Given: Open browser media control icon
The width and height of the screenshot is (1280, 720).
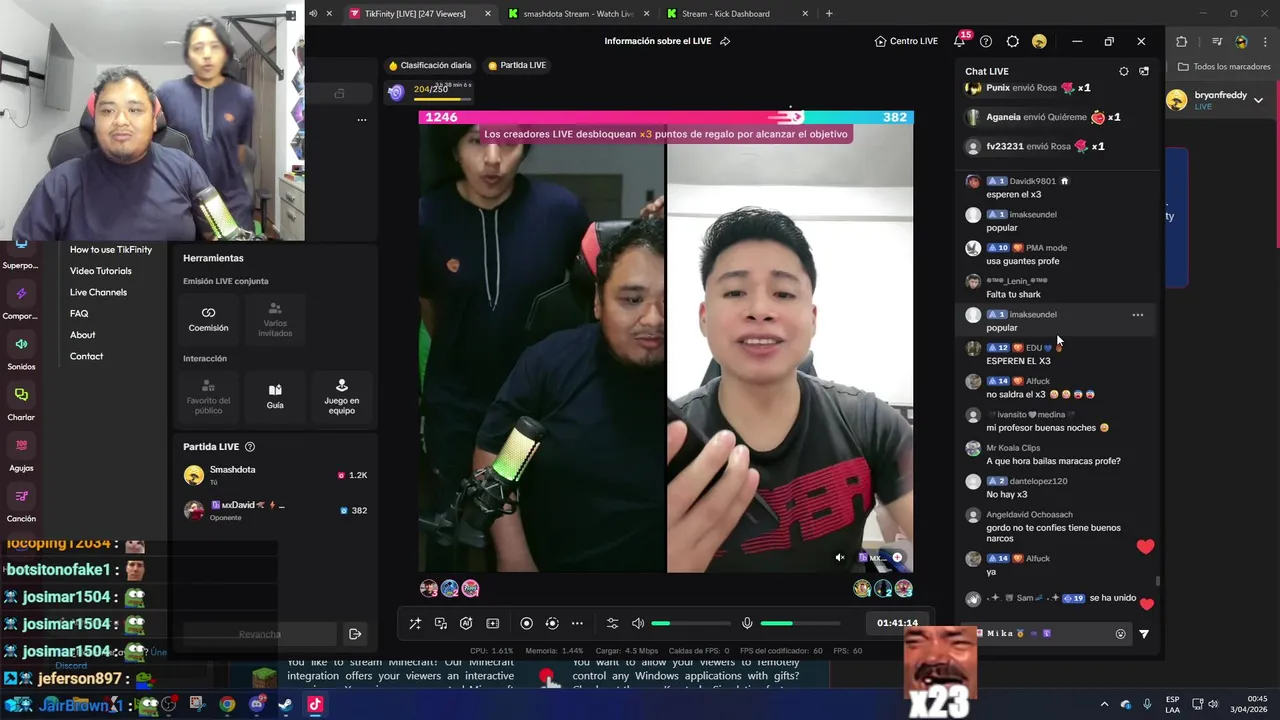Looking at the screenshot, I should 1217,41.
